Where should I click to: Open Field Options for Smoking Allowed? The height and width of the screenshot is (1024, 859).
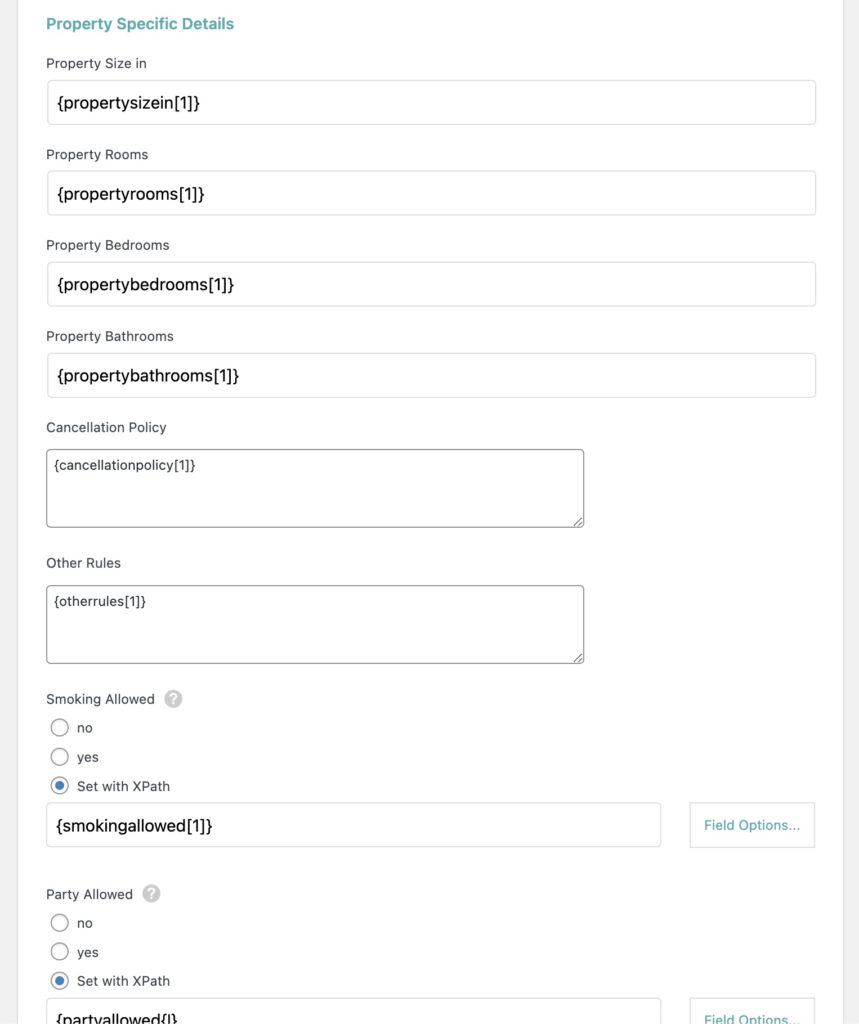pyautogui.click(x=751, y=824)
